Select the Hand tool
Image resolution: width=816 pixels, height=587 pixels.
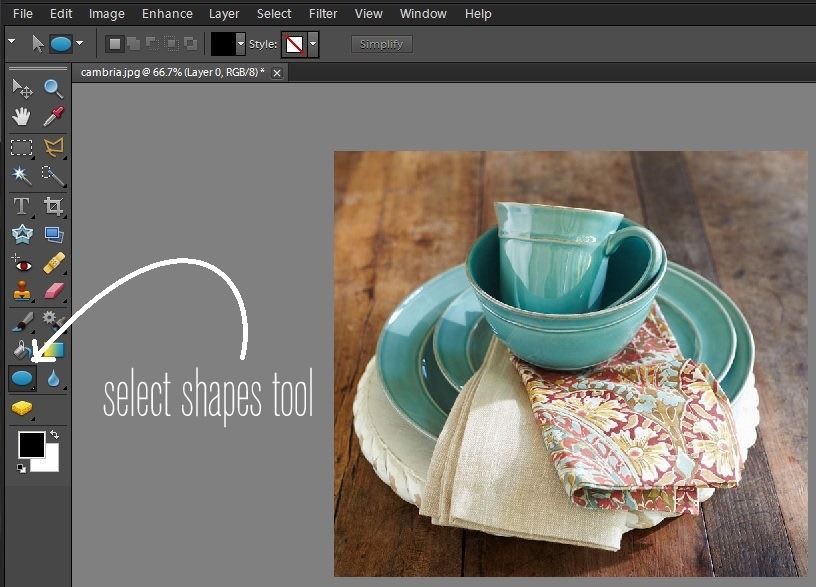[x=21, y=117]
